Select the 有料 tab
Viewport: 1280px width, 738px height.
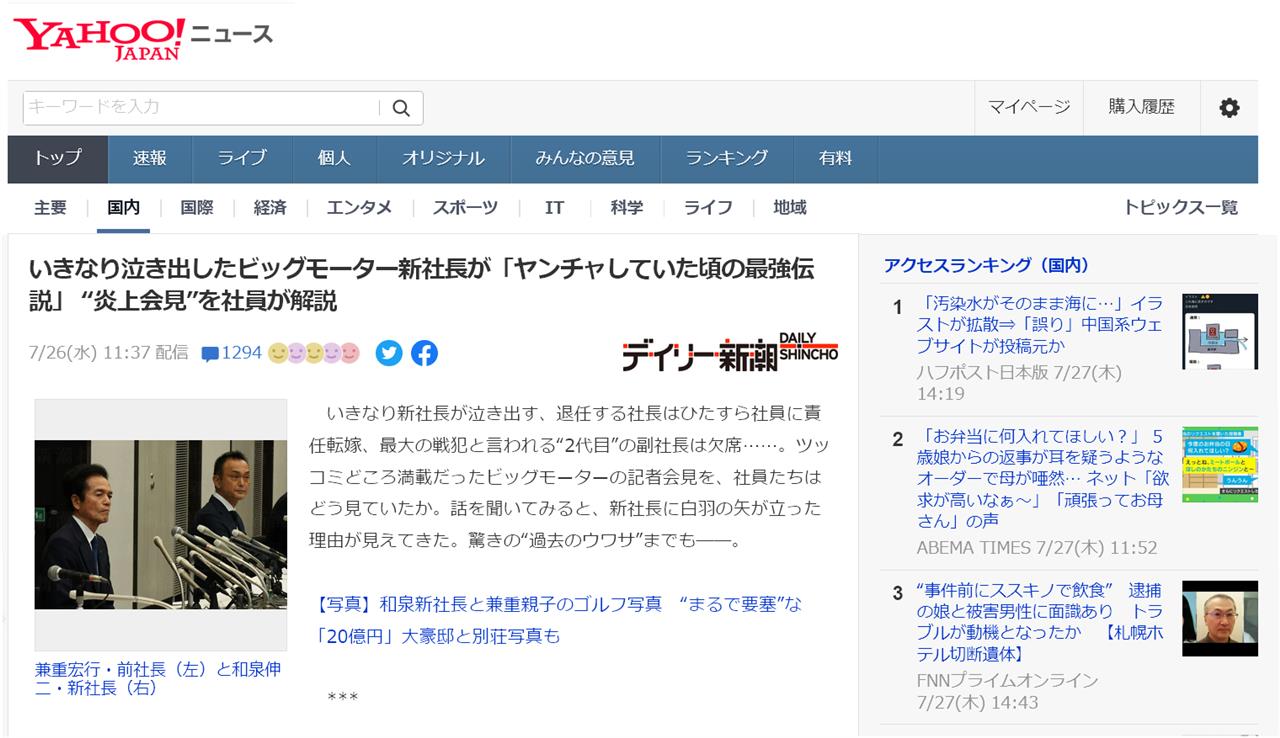(x=835, y=159)
